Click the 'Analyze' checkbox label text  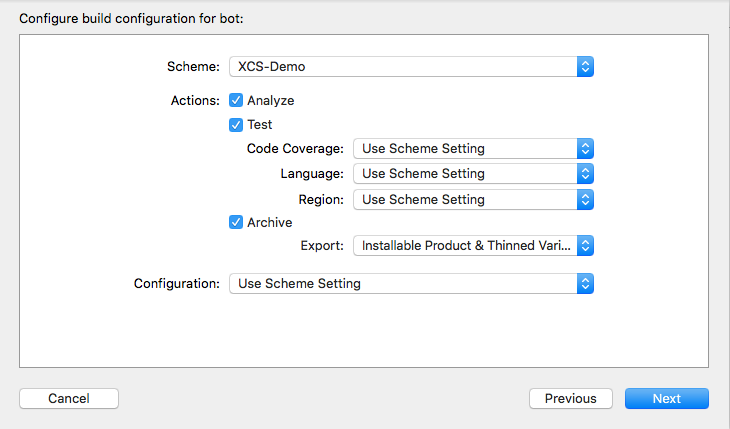pyautogui.click(x=271, y=100)
